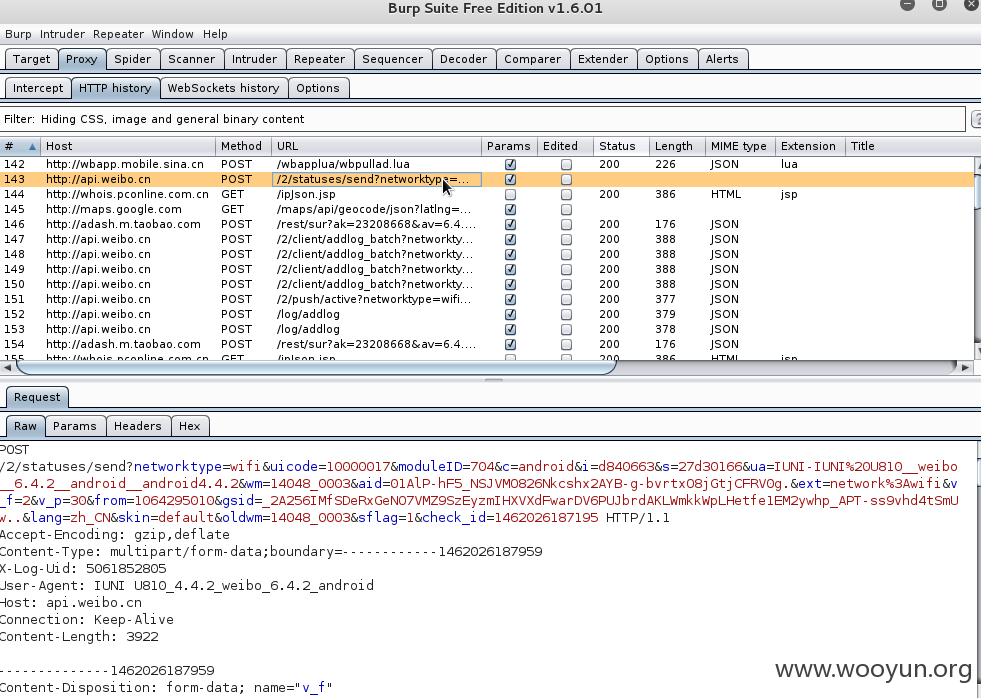981x698 pixels.
Task: Switch to the Spider tab
Action: tap(132, 59)
